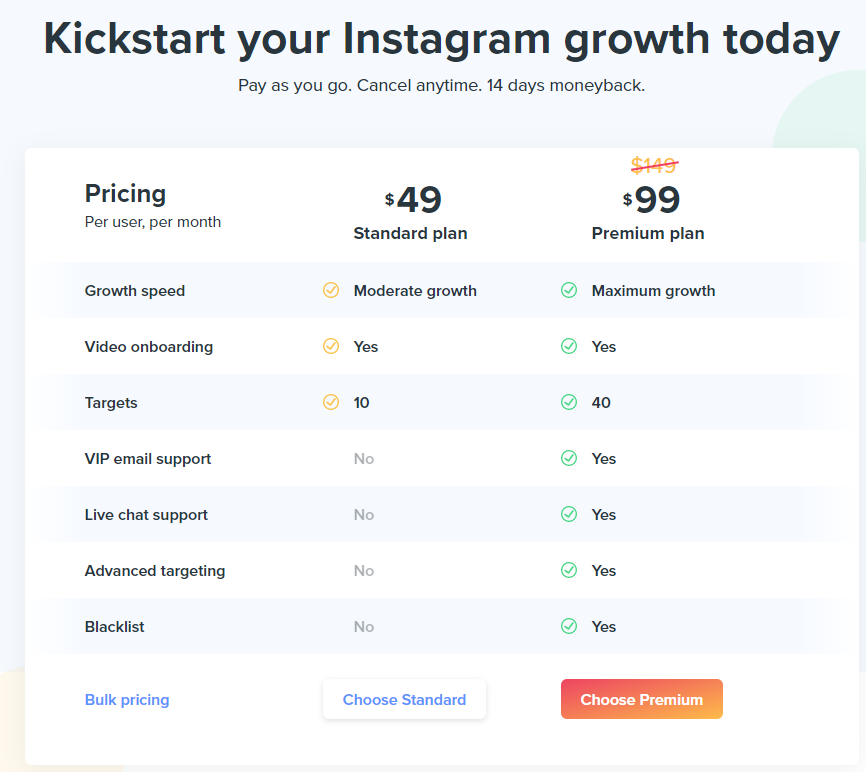Image resolution: width=866 pixels, height=772 pixels.
Task: Click the orange check icon beside Moderate growth
Action: [331, 290]
